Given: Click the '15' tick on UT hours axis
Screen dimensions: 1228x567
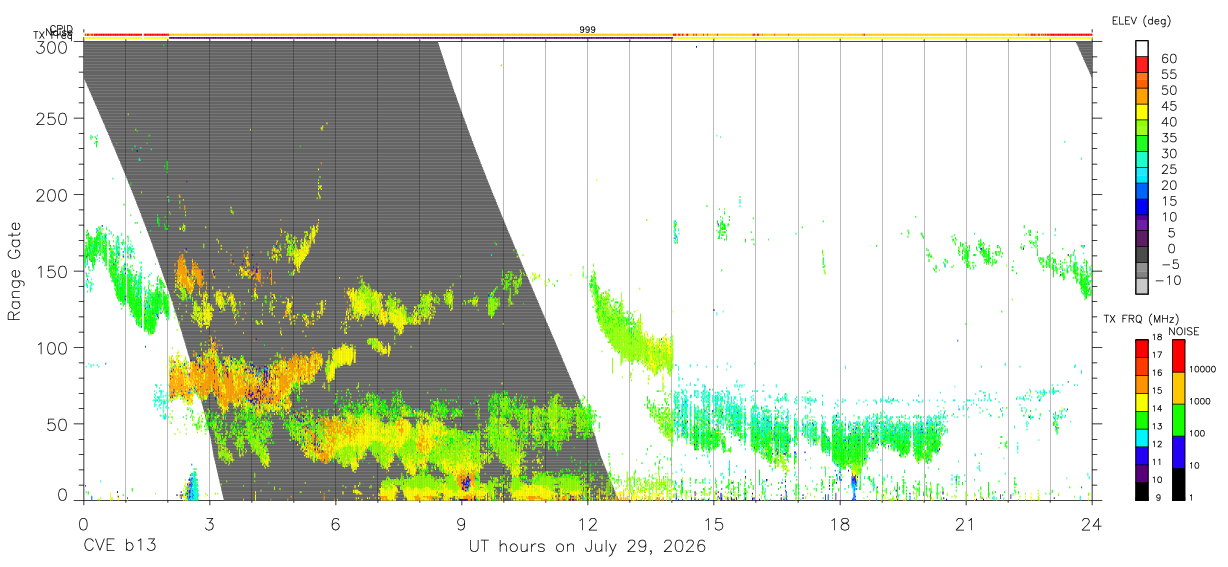Looking at the screenshot, I should (x=714, y=524).
